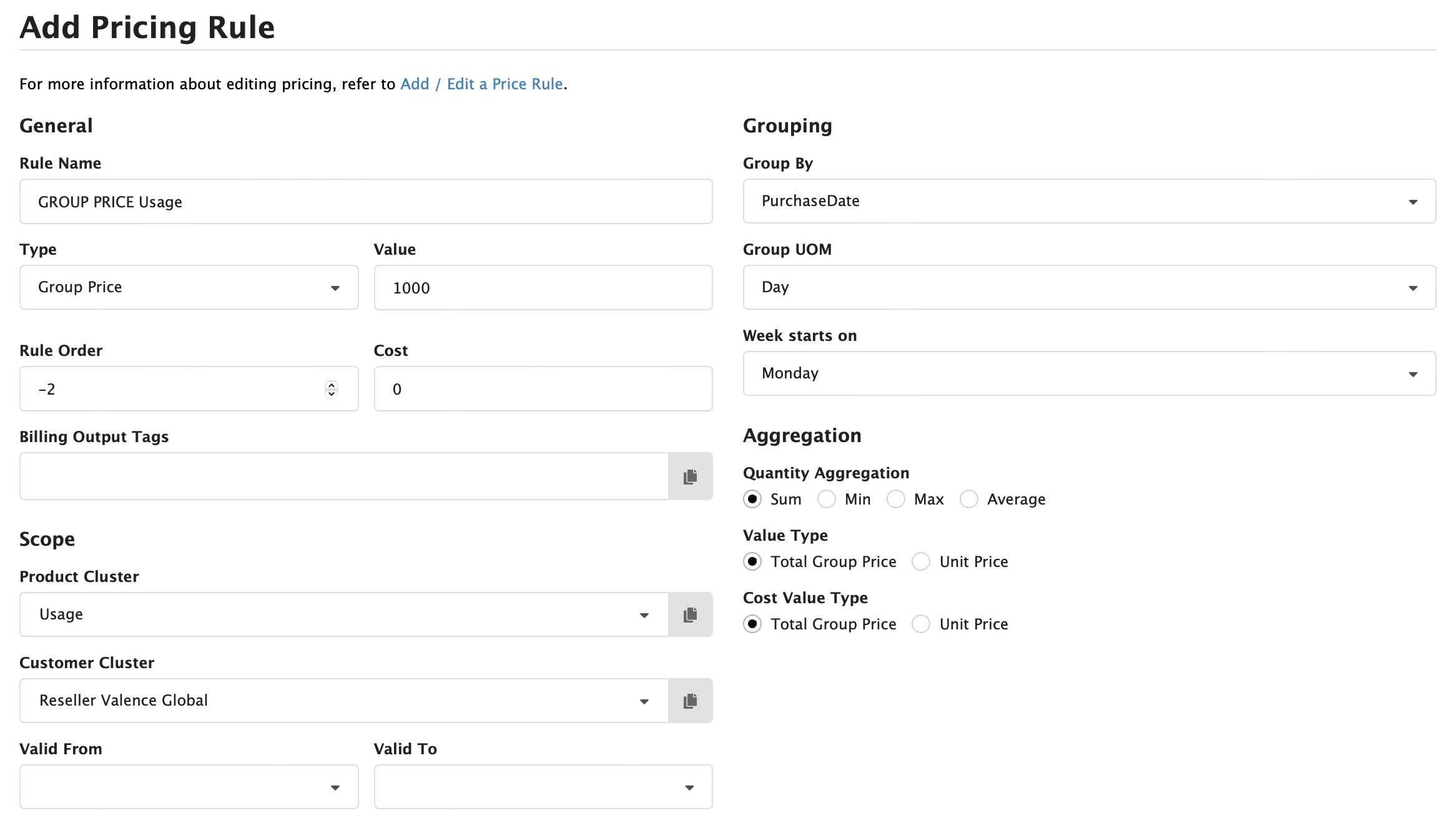1456x823 pixels.
Task: Open the Group UOM dropdown
Action: (1414, 287)
